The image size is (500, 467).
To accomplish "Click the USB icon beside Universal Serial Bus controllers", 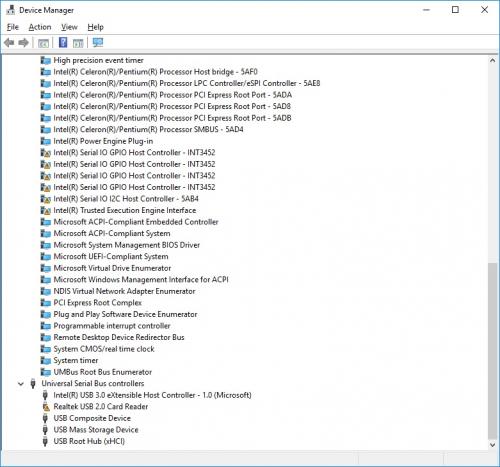I will tap(33, 384).
